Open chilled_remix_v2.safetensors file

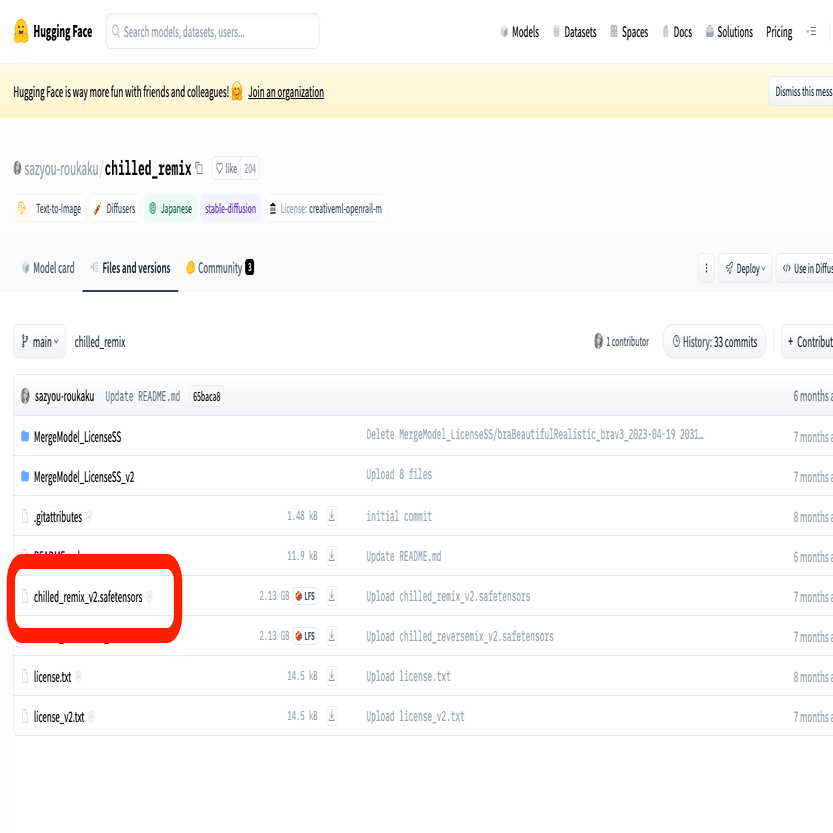coord(88,597)
